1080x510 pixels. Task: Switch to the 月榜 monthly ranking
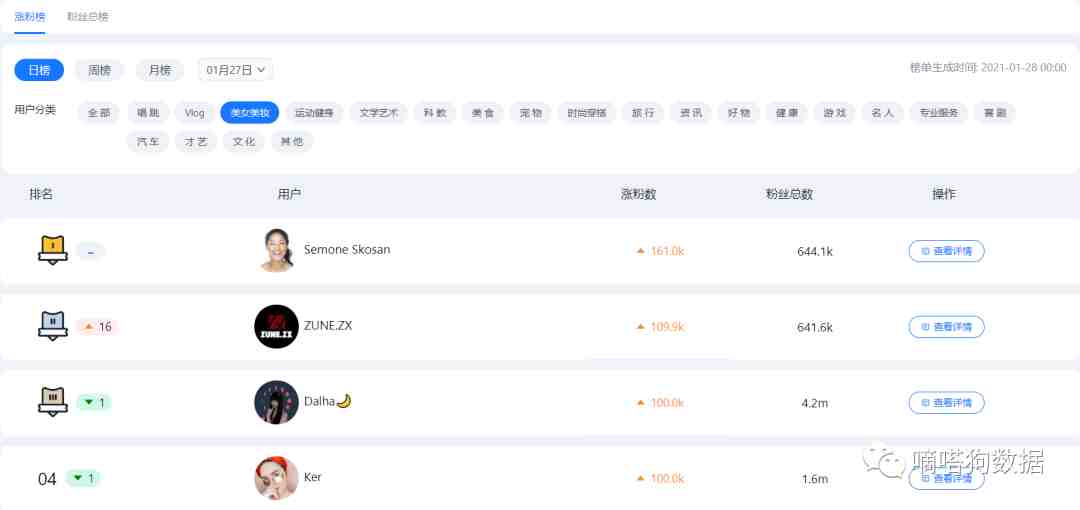click(160, 70)
